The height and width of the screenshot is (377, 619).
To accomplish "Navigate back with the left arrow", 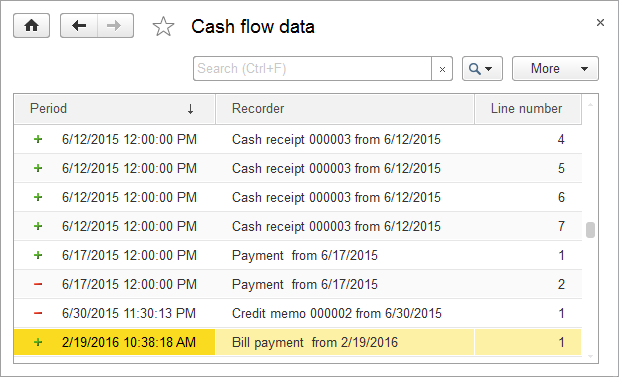I will pyautogui.click(x=79, y=26).
